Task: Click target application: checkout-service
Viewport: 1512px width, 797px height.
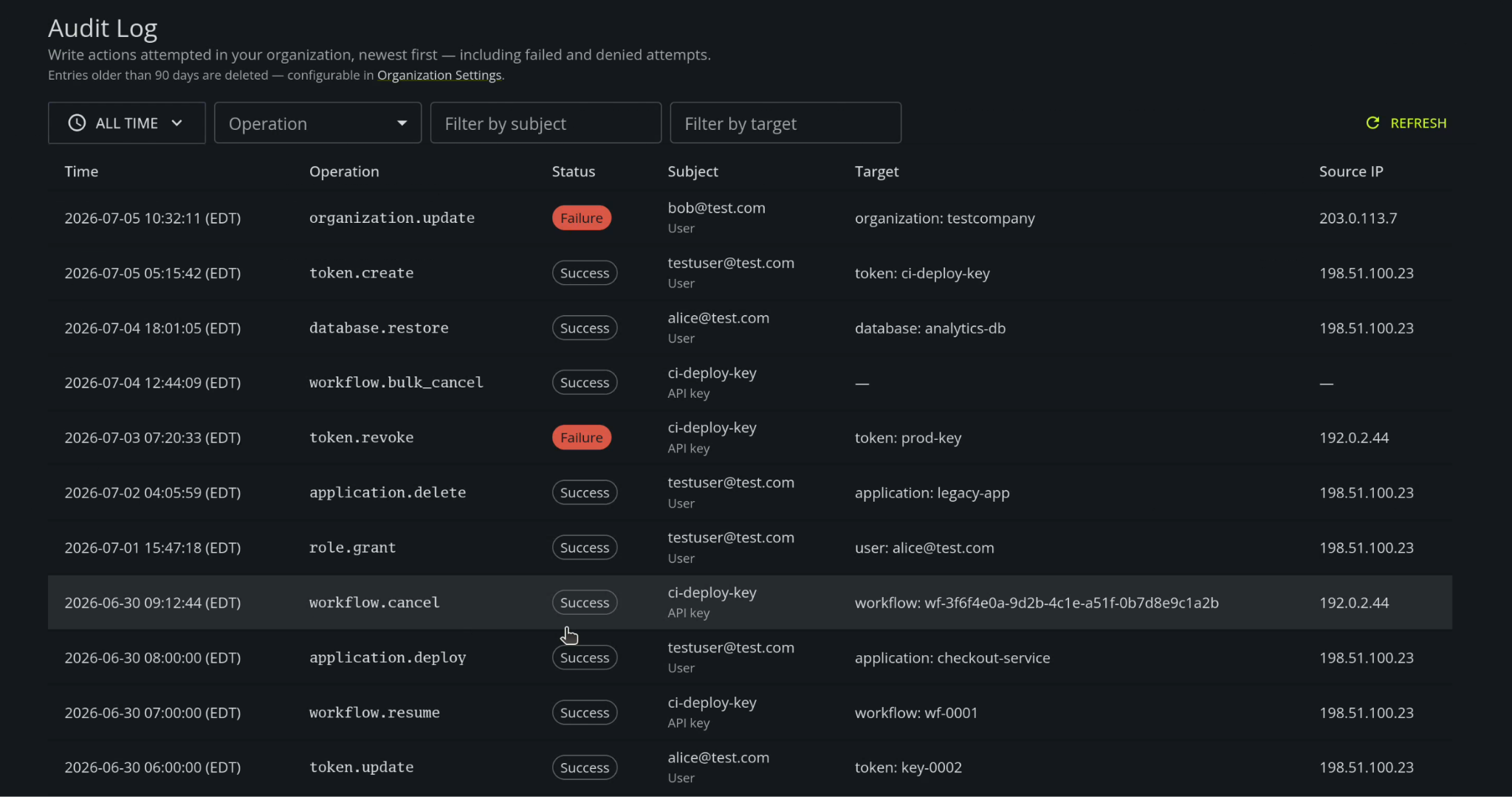Action: tap(952, 658)
